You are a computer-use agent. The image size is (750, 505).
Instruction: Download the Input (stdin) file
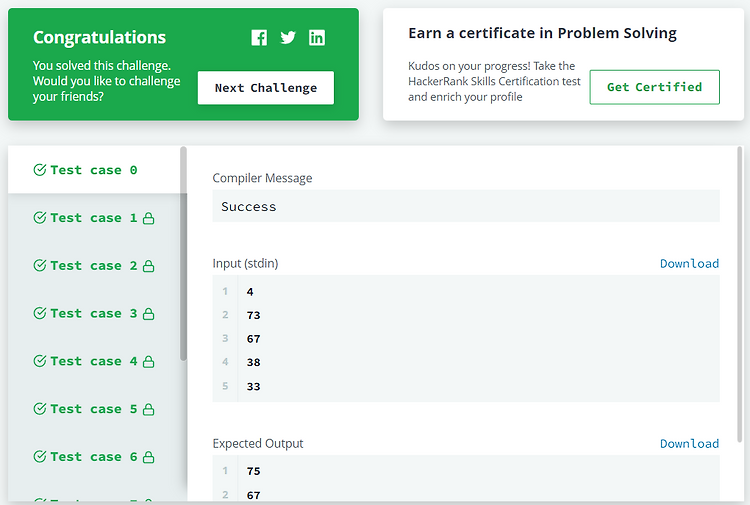click(689, 263)
